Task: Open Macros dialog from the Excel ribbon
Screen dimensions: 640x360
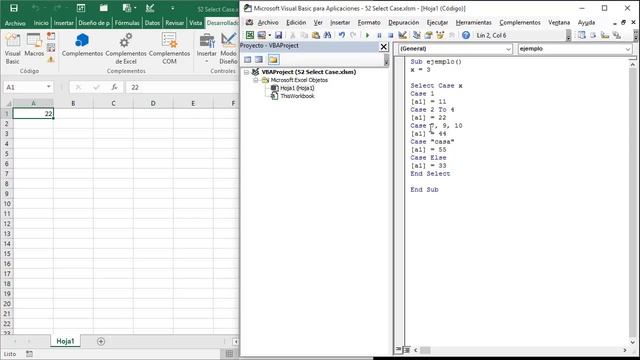Action: (34, 45)
